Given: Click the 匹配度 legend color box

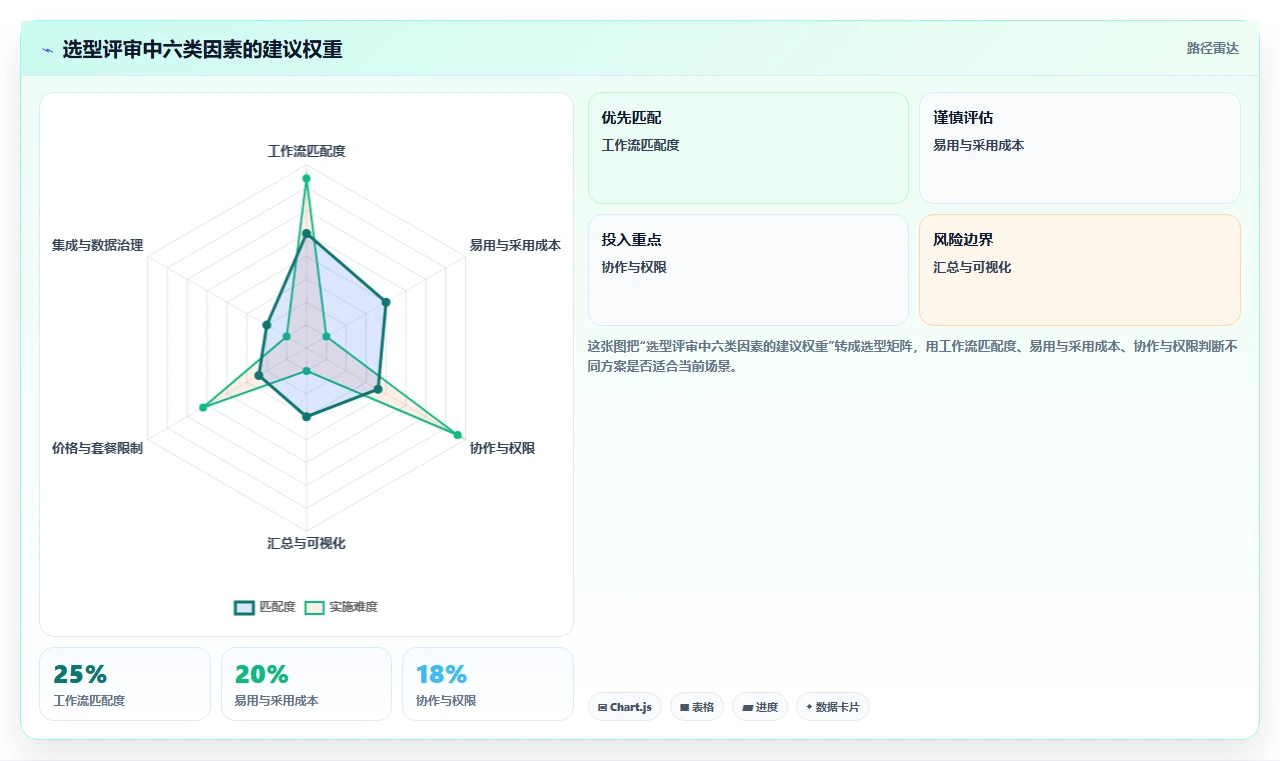Looking at the screenshot, I should point(245,607).
